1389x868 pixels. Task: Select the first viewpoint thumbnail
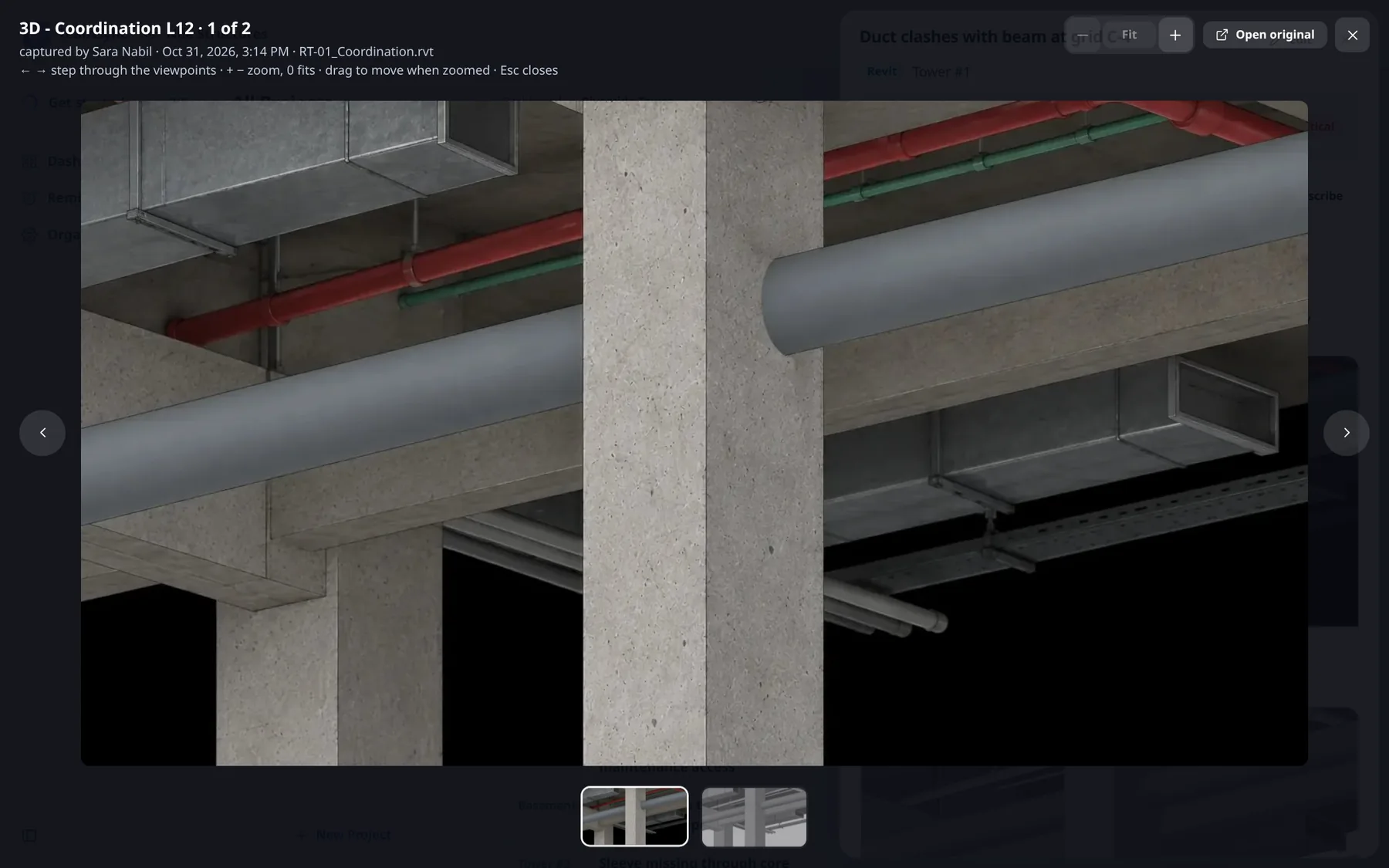(634, 816)
